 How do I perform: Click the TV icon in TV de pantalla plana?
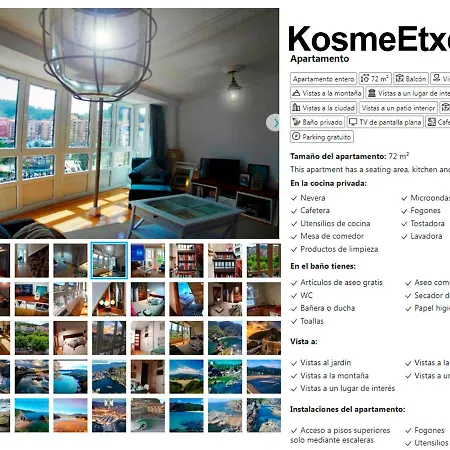click(x=353, y=122)
